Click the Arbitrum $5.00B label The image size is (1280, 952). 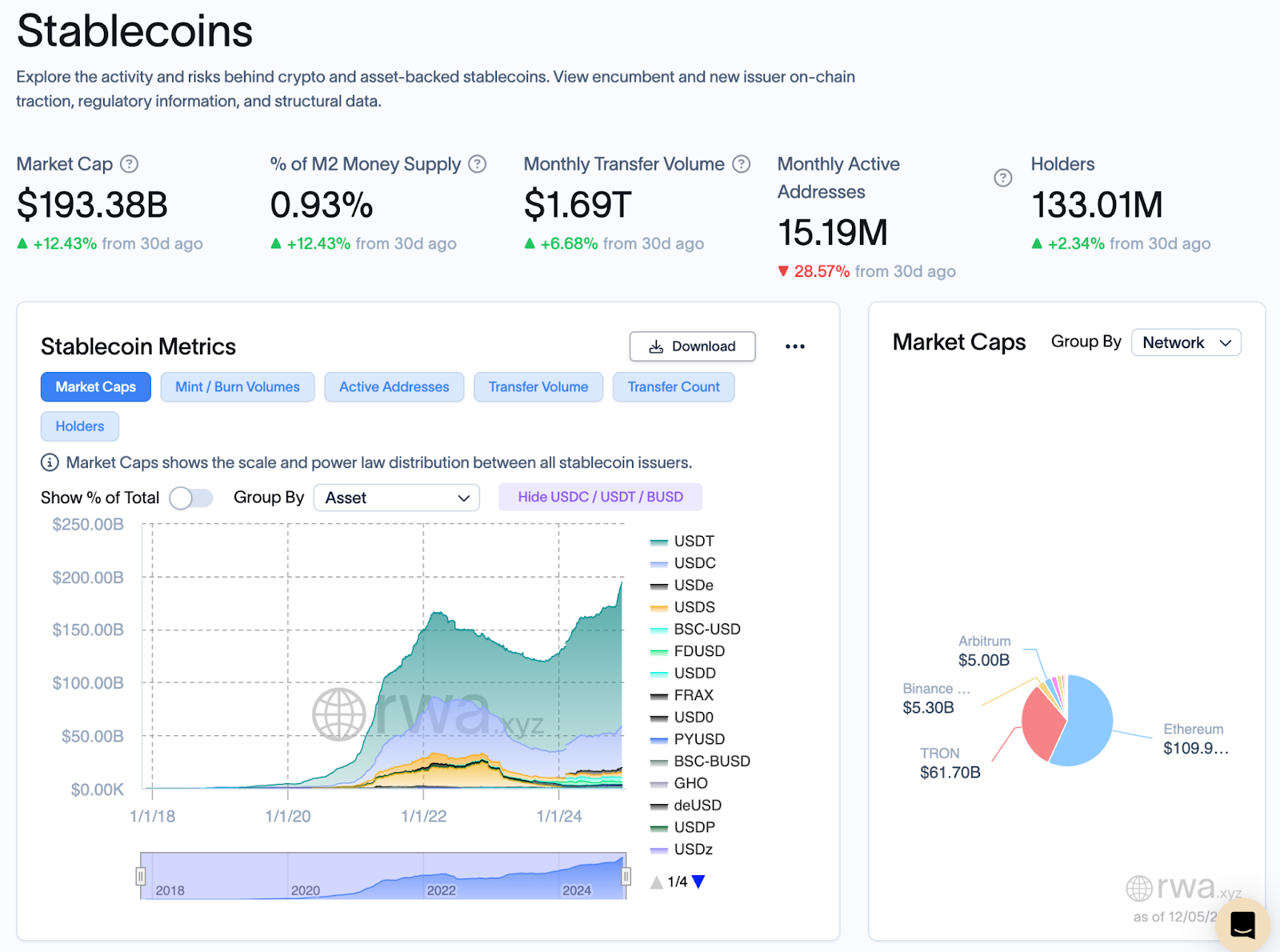985,651
